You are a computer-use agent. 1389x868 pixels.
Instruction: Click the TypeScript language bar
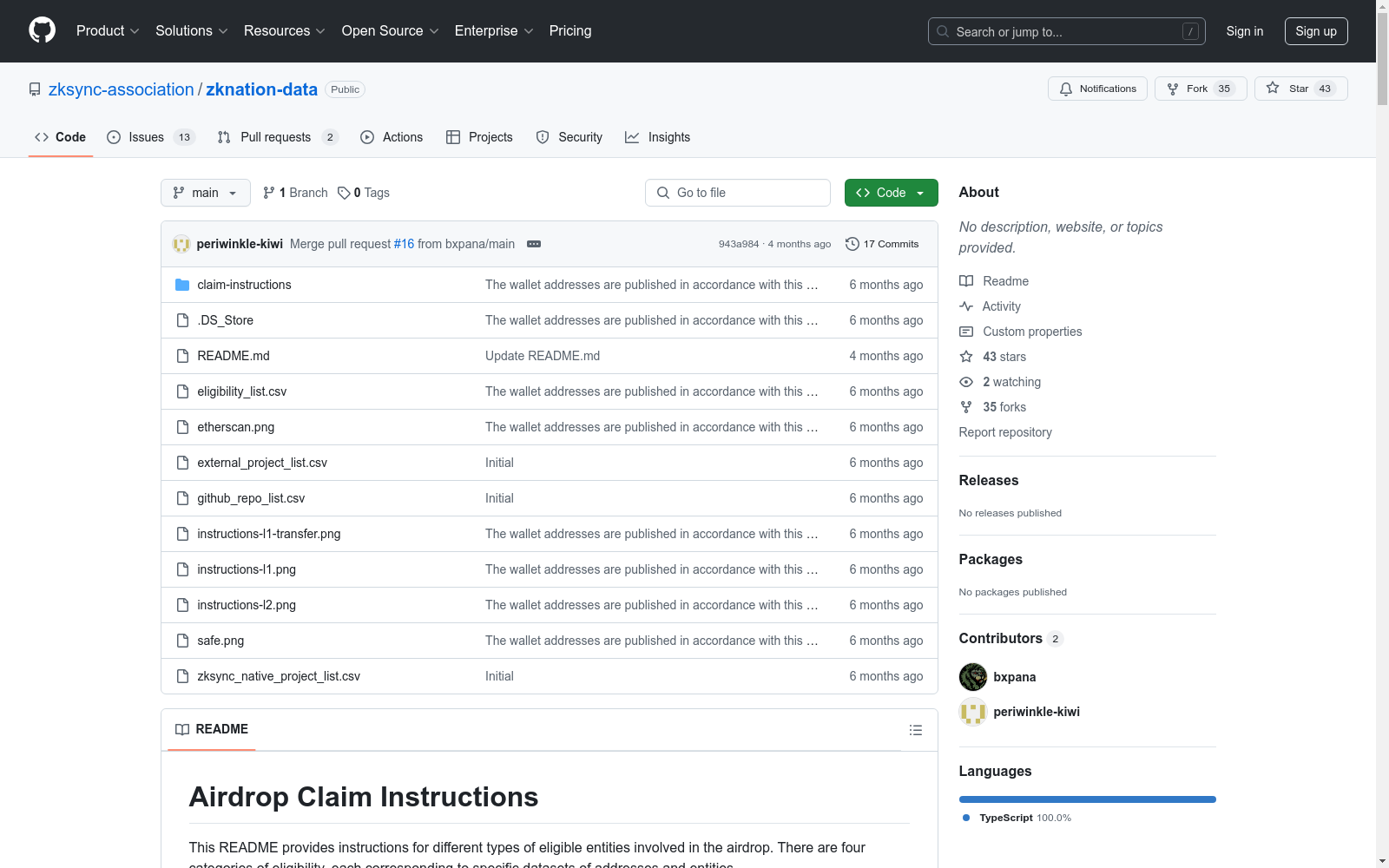[x=1088, y=799]
